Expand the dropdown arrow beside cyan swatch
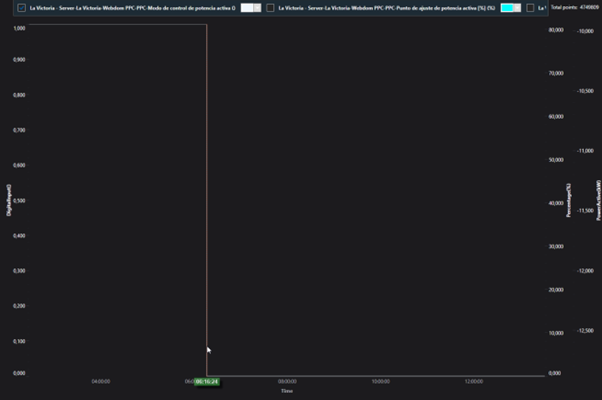 tap(519, 8)
